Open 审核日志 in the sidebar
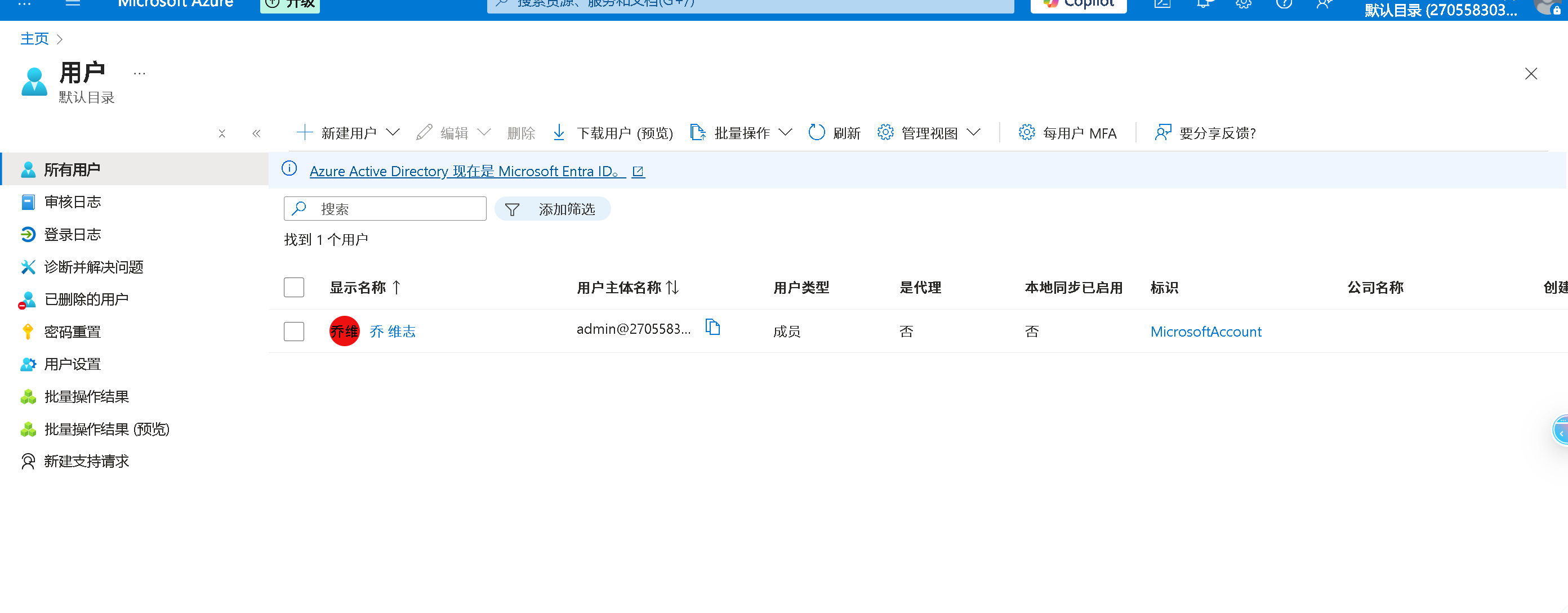The image size is (1568, 613). 73,202
